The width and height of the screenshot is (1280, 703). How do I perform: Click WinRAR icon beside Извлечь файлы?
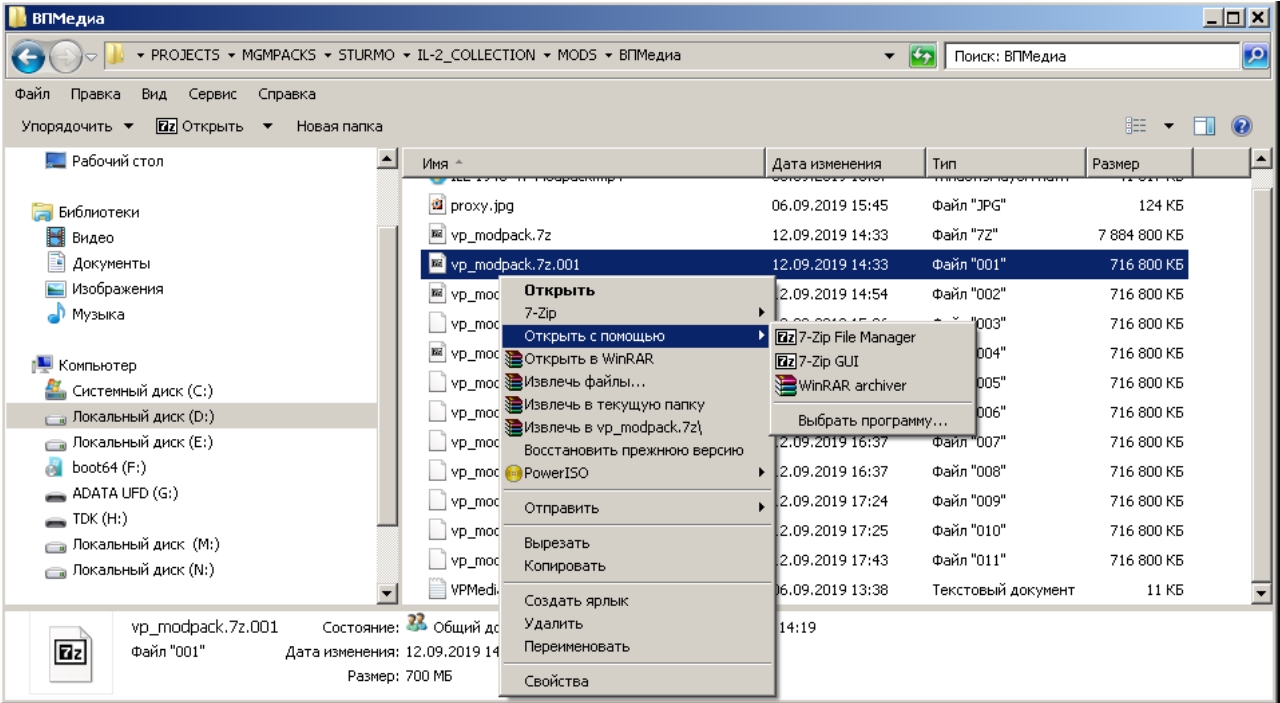tap(514, 381)
